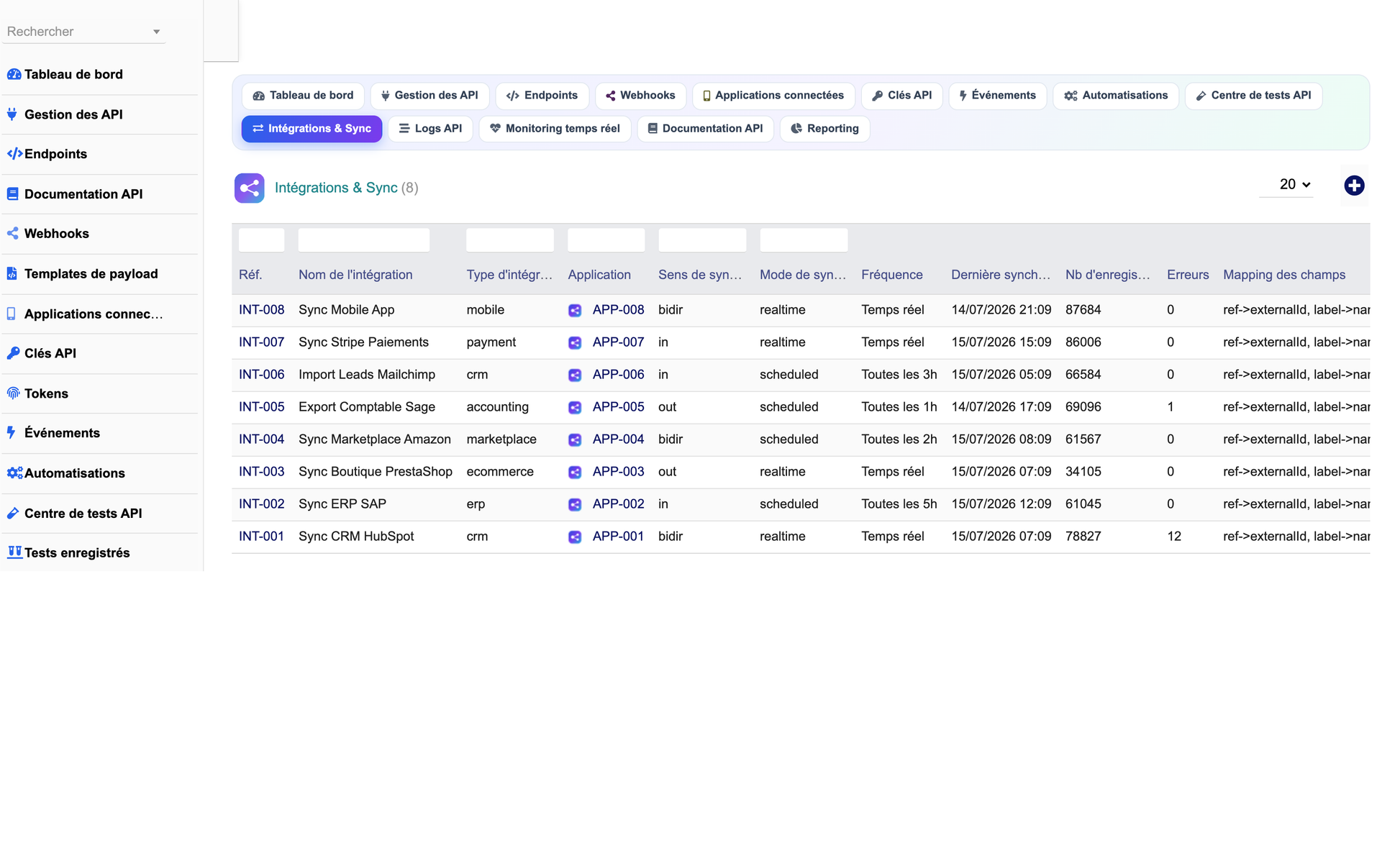Viewport: 1400px width, 866px height.
Task: Open the INT-003 integration link
Action: click(261, 472)
